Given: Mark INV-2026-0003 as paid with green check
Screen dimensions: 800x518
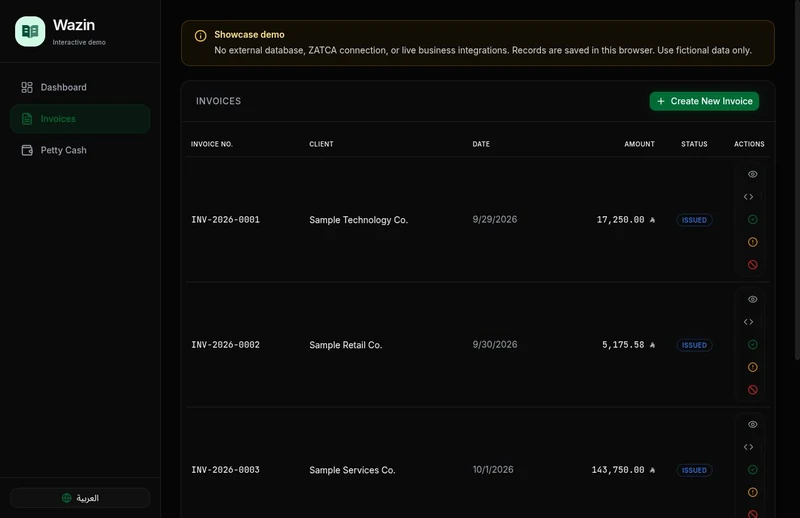Looking at the screenshot, I should 753,470.
